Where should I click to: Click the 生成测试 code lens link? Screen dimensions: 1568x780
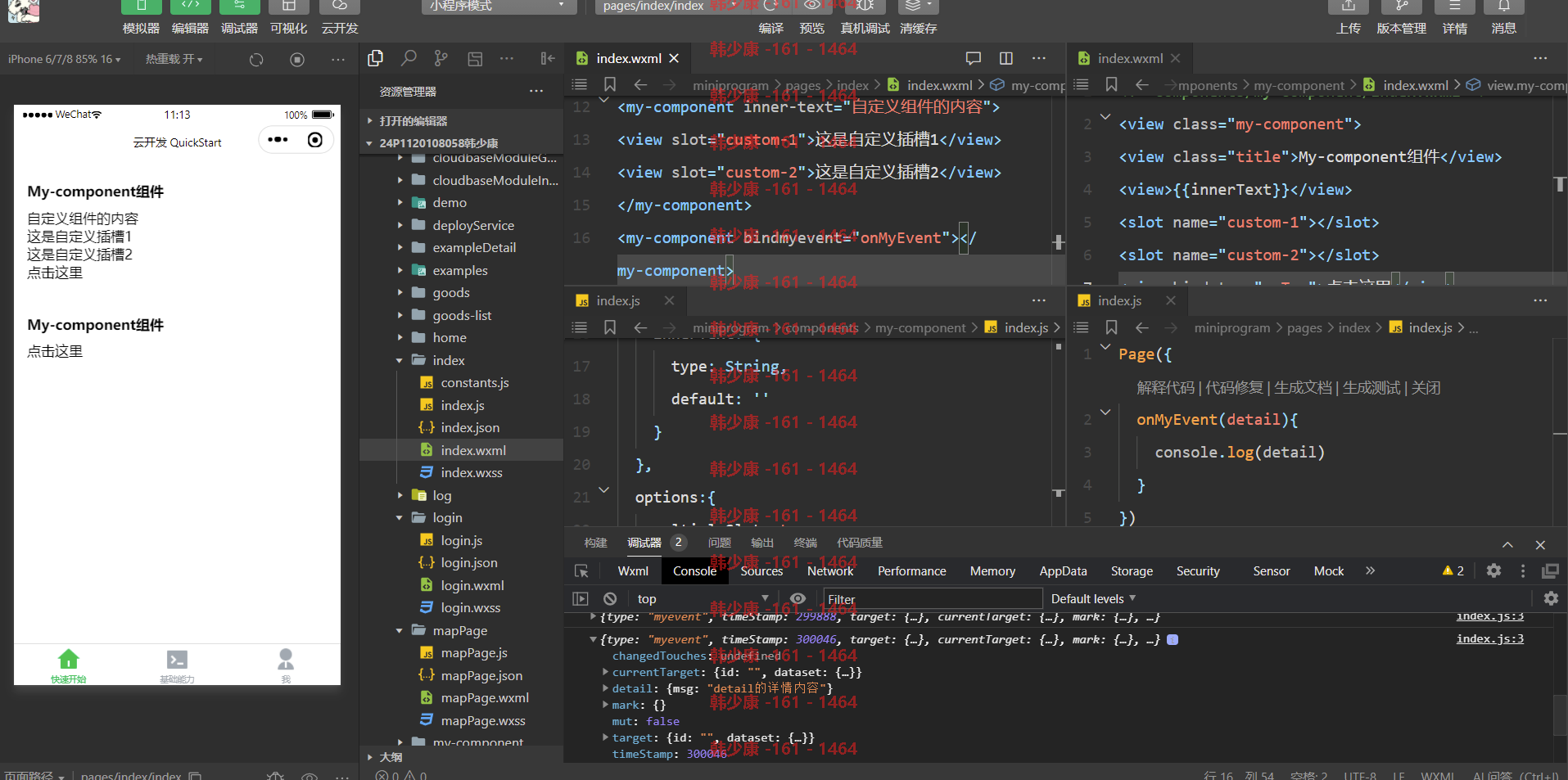(1371, 387)
